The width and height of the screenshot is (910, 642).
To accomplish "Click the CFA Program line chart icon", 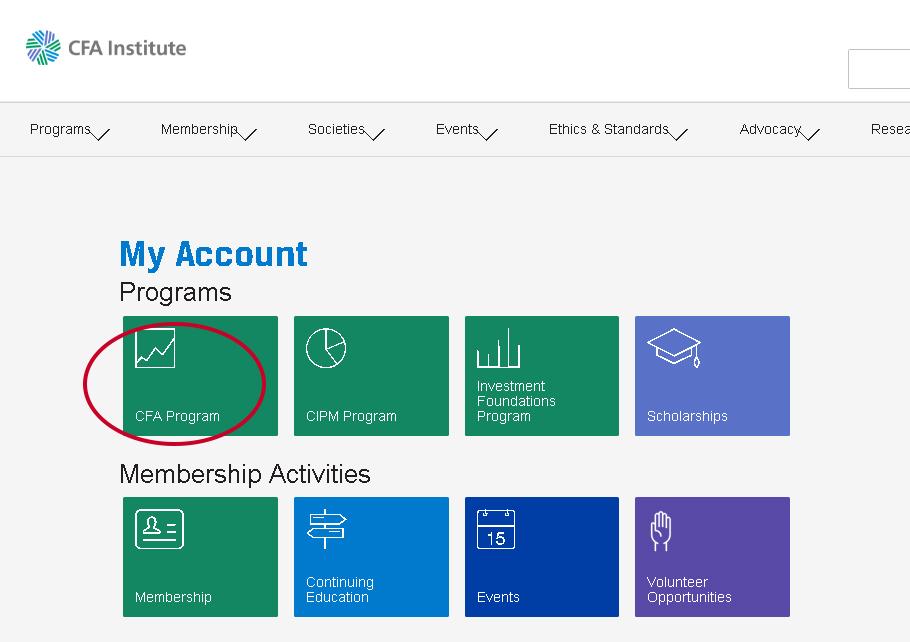I will (x=155, y=348).
